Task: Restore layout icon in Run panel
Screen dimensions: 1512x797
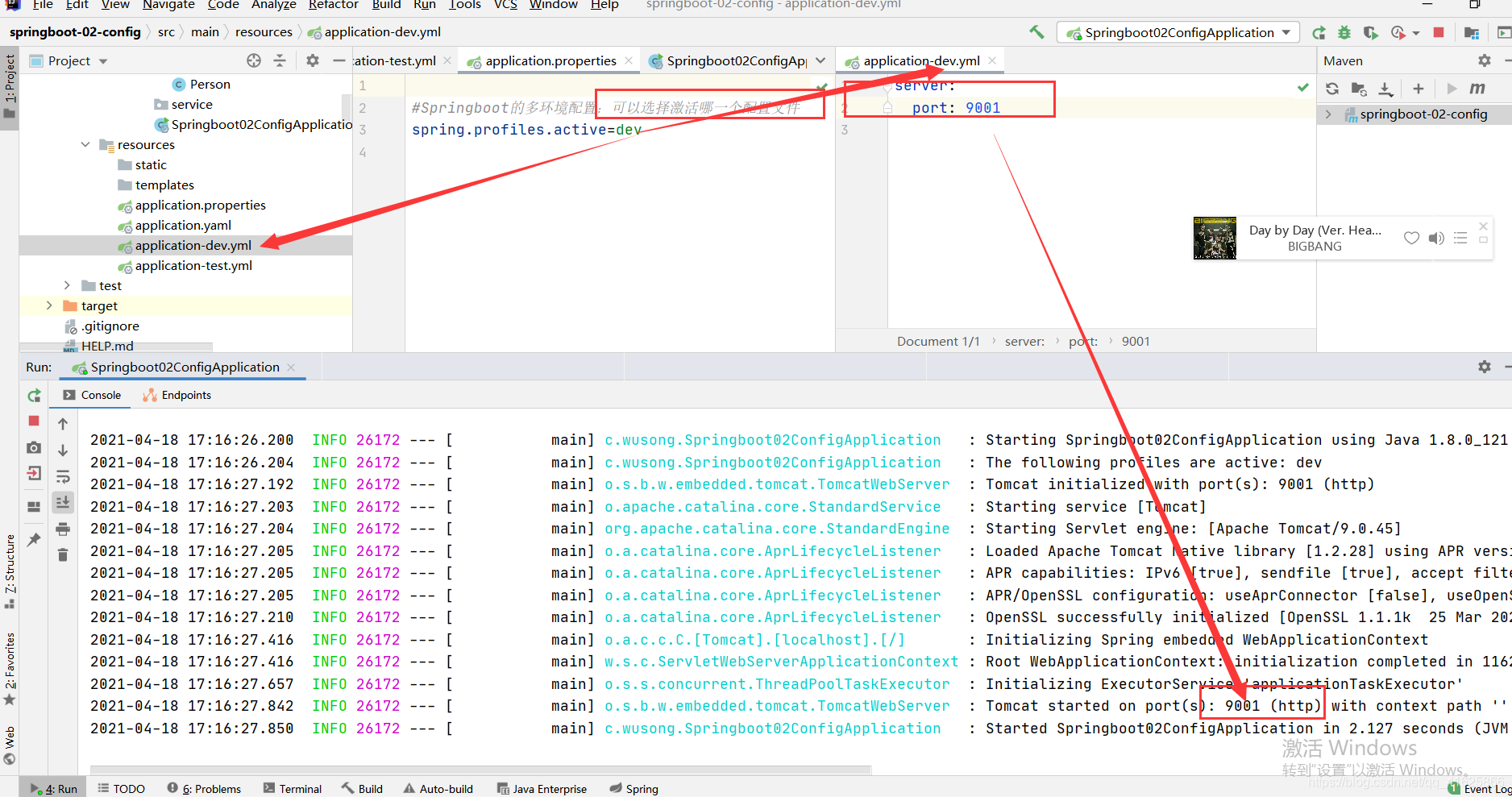Action: tap(34, 507)
